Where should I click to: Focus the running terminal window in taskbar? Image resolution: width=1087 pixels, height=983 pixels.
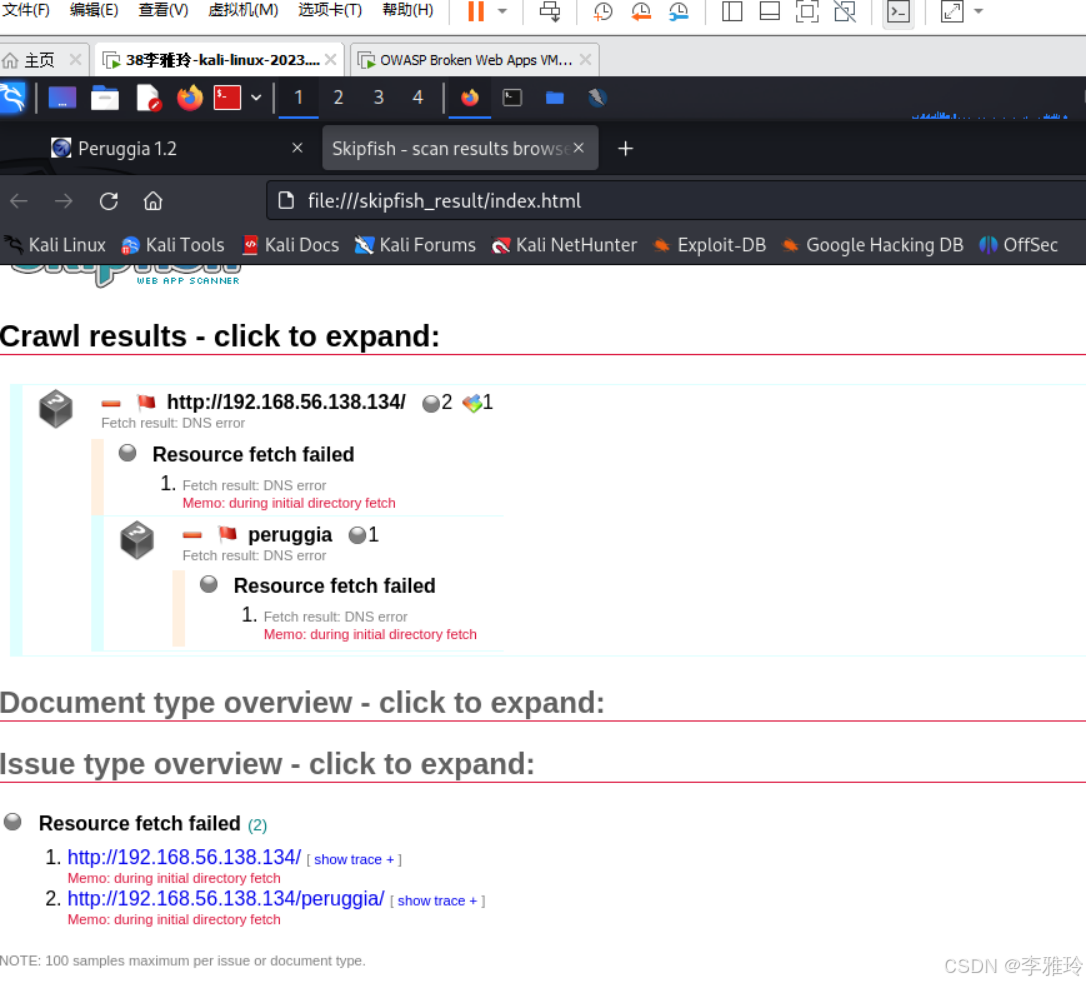(x=512, y=98)
